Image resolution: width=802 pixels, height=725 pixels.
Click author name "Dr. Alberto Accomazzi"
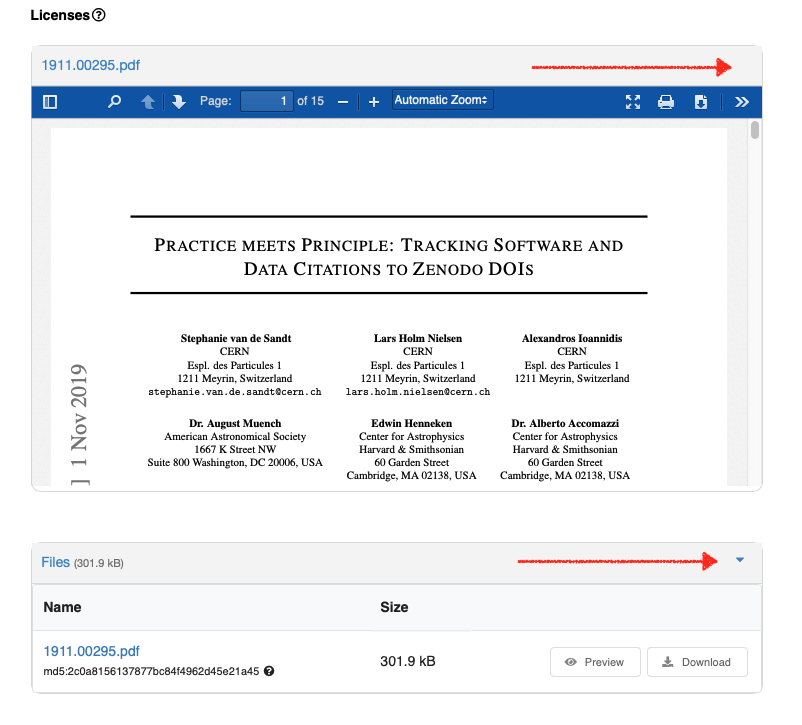point(565,423)
